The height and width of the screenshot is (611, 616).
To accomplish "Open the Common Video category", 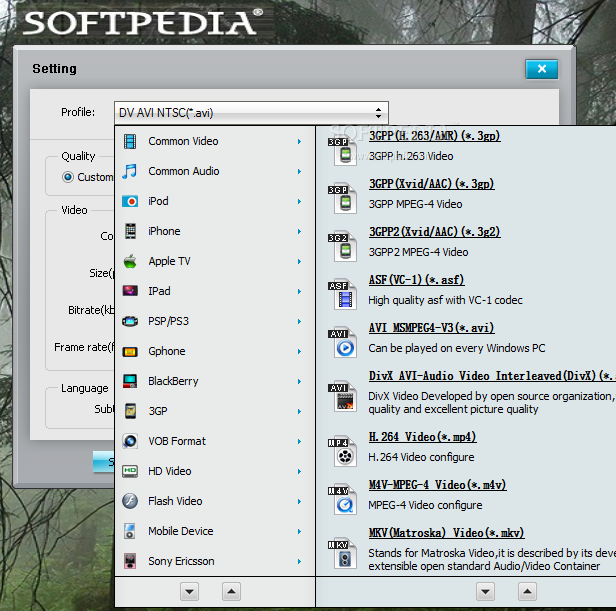I will click(214, 141).
